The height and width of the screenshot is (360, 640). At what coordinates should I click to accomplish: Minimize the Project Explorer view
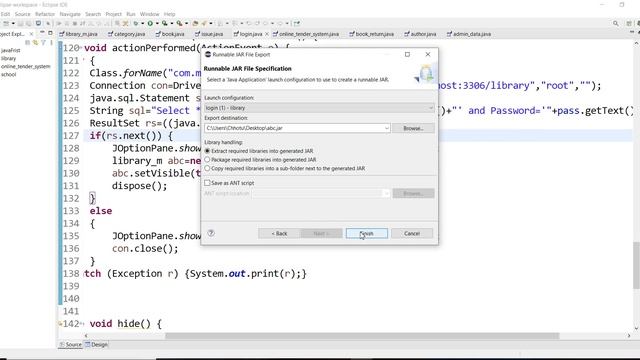(x=42, y=33)
